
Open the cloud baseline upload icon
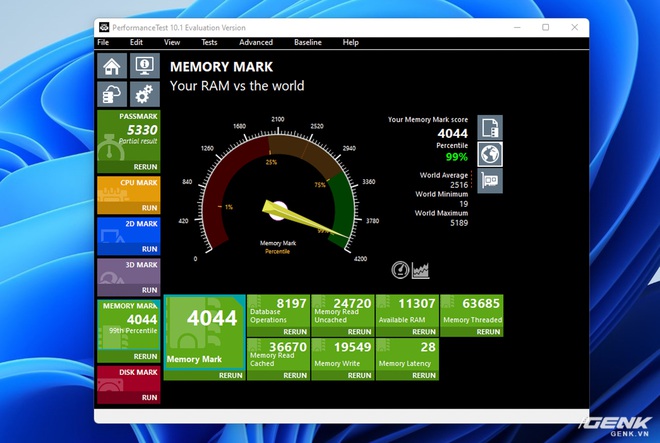point(112,94)
